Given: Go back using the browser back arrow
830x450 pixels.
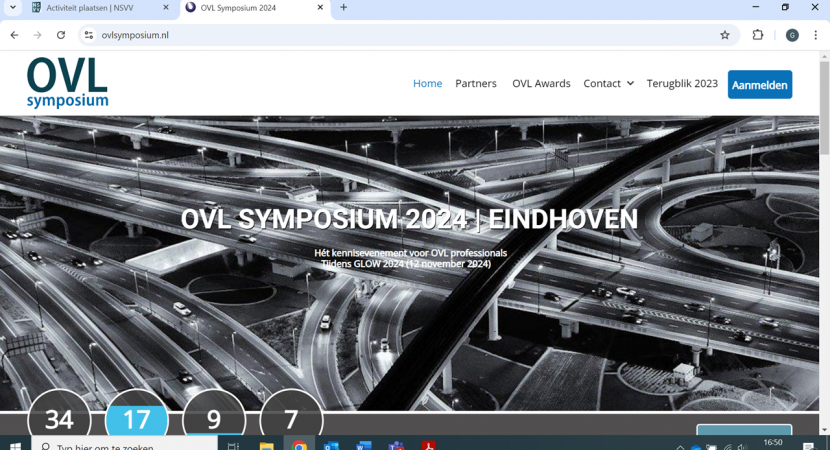Looking at the screenshot, I should click(14, 35).
